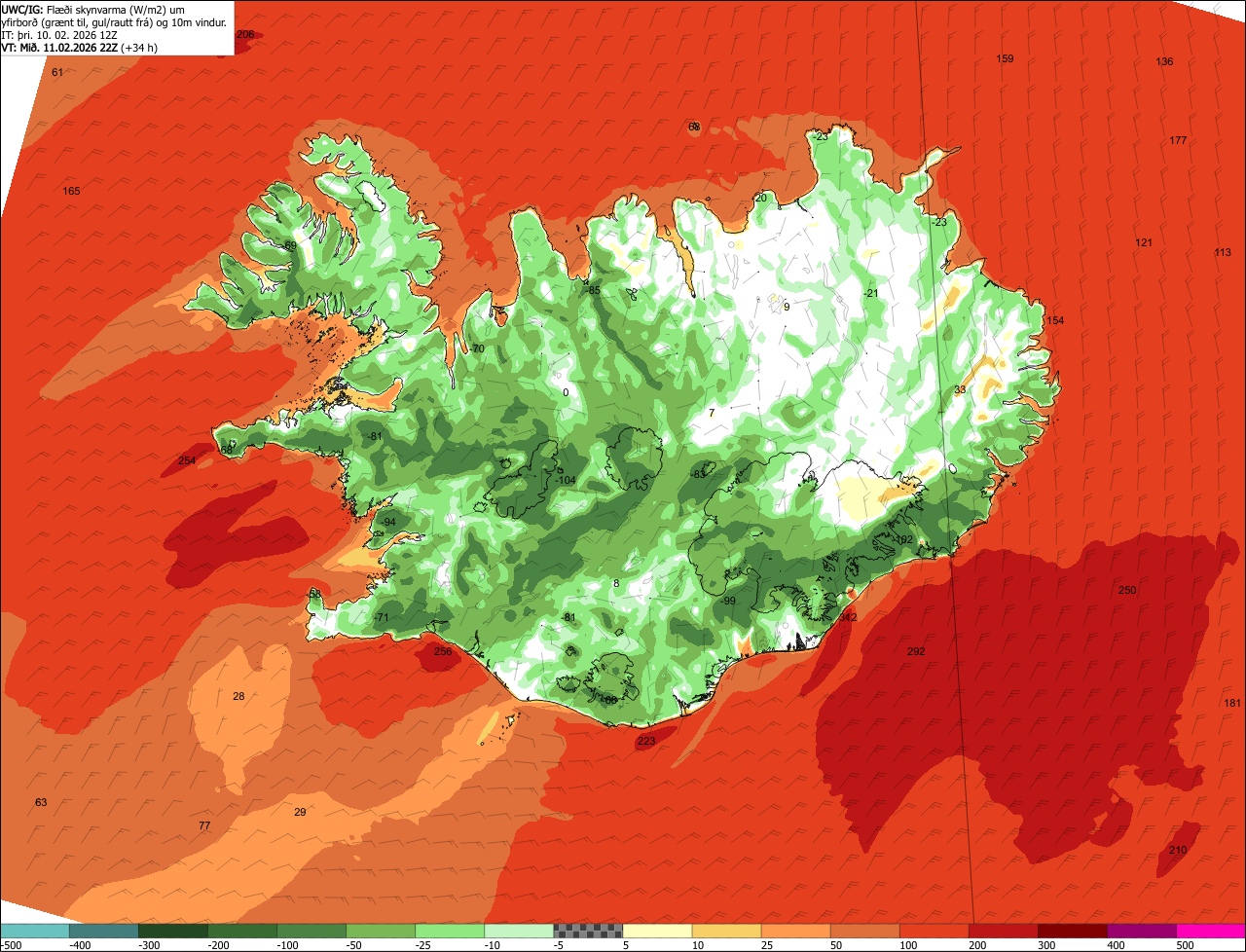1246x952 pixels.
Task: Click the map value 113
Action: [1223, 252]
